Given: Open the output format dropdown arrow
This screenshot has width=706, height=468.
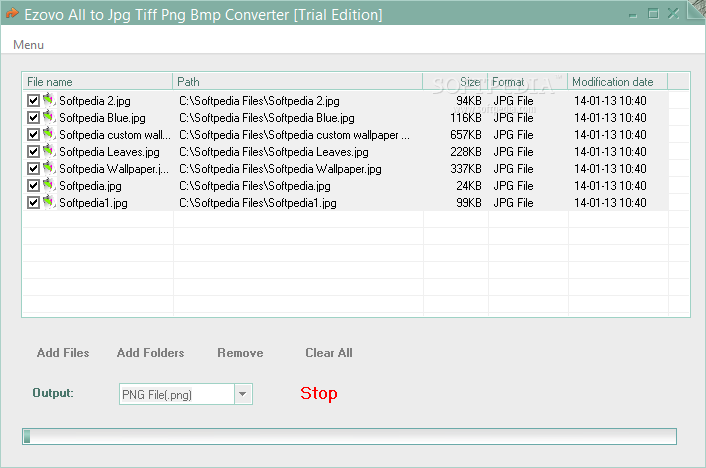Looking at the screenshot, I should pos(243,394).
